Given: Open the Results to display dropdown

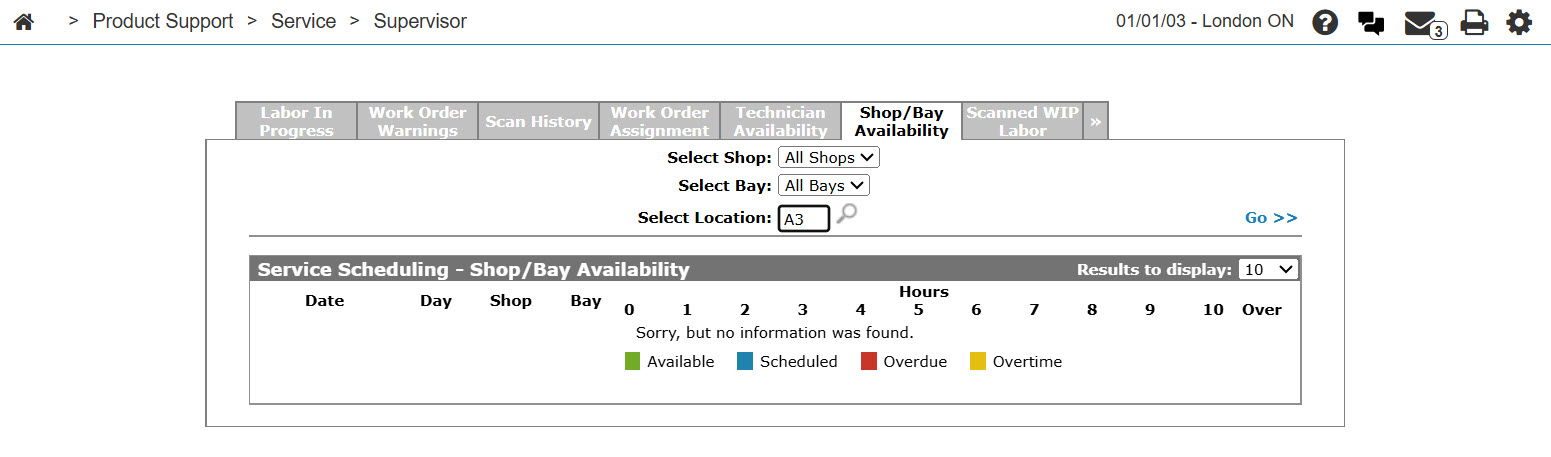Looking at the screenshot, I should pyautogui.click(x=1267, y=269).
